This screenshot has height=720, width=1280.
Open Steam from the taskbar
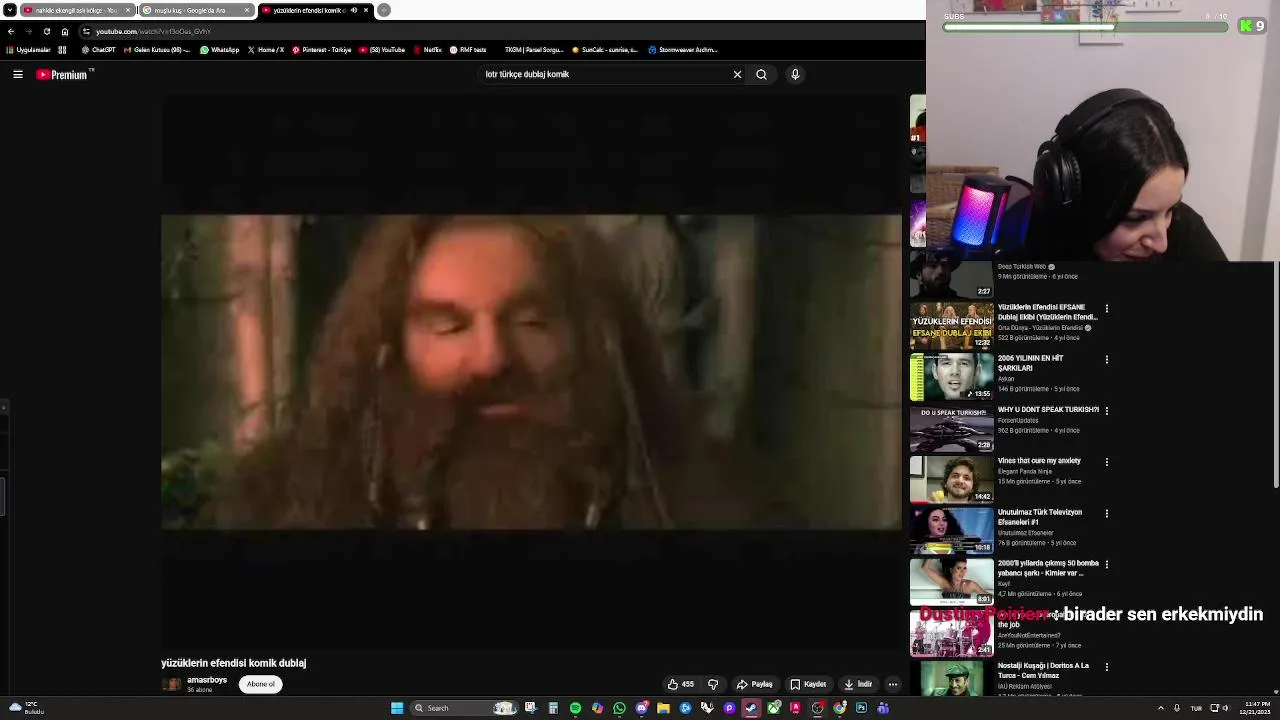coord(751,708)
